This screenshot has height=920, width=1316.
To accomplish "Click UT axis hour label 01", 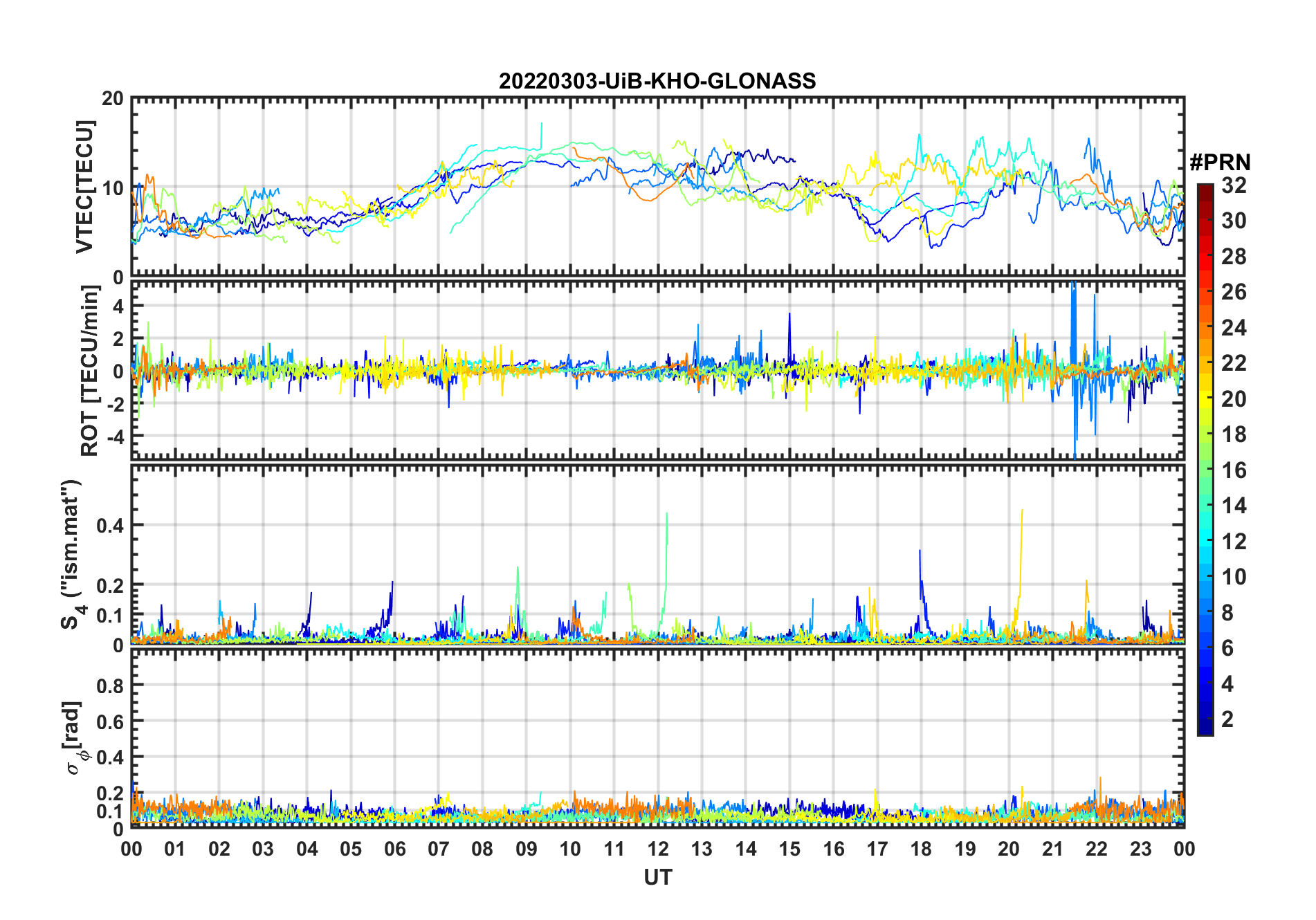I will (x=175, y=849).
